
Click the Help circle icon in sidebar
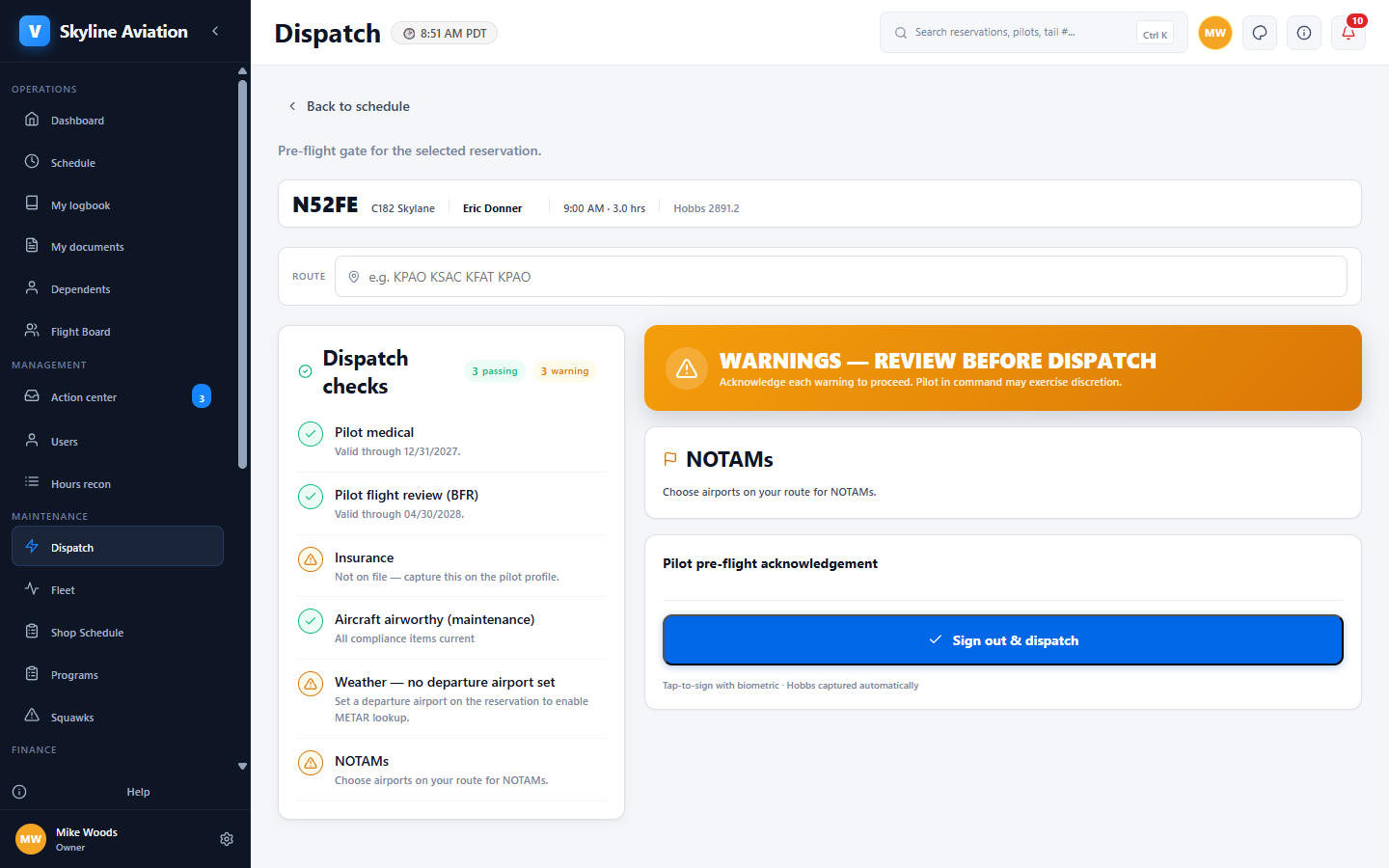point(19,792)
